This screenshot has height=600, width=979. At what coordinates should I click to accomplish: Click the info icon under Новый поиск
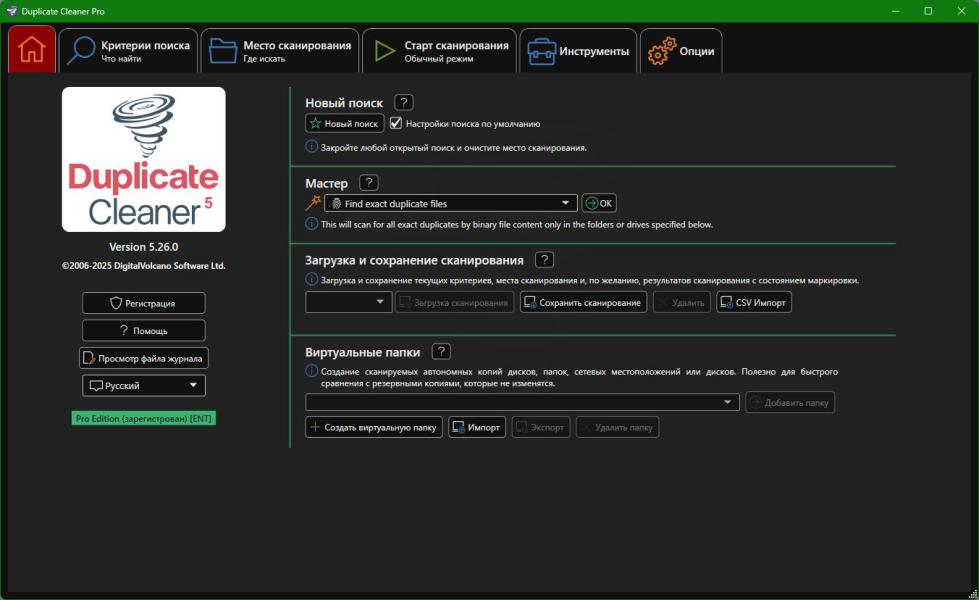click(x=311, y=147)
